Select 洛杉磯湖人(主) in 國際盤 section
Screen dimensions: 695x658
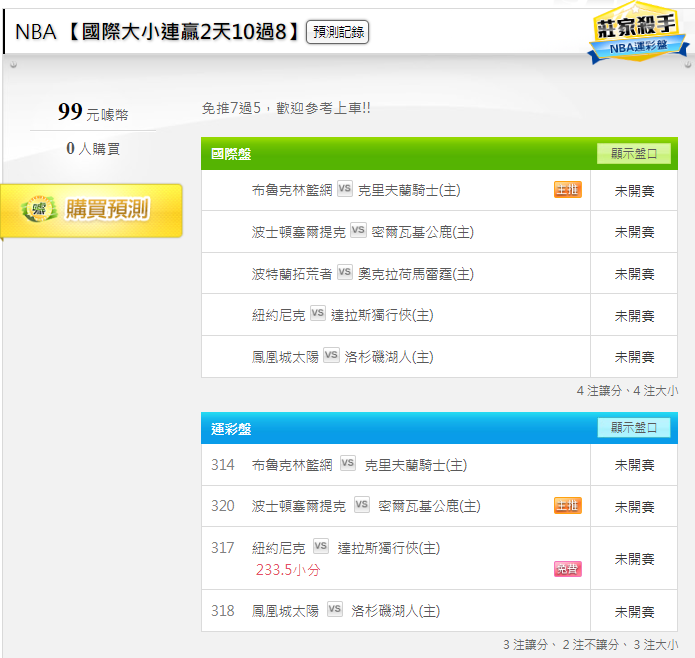(389, 357)
